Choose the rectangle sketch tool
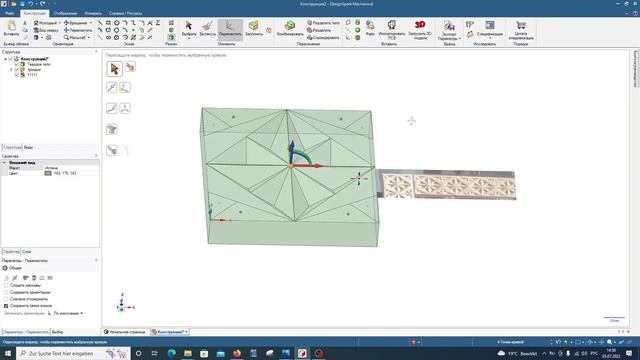640x360 pixels. click(x=108, y=23)
